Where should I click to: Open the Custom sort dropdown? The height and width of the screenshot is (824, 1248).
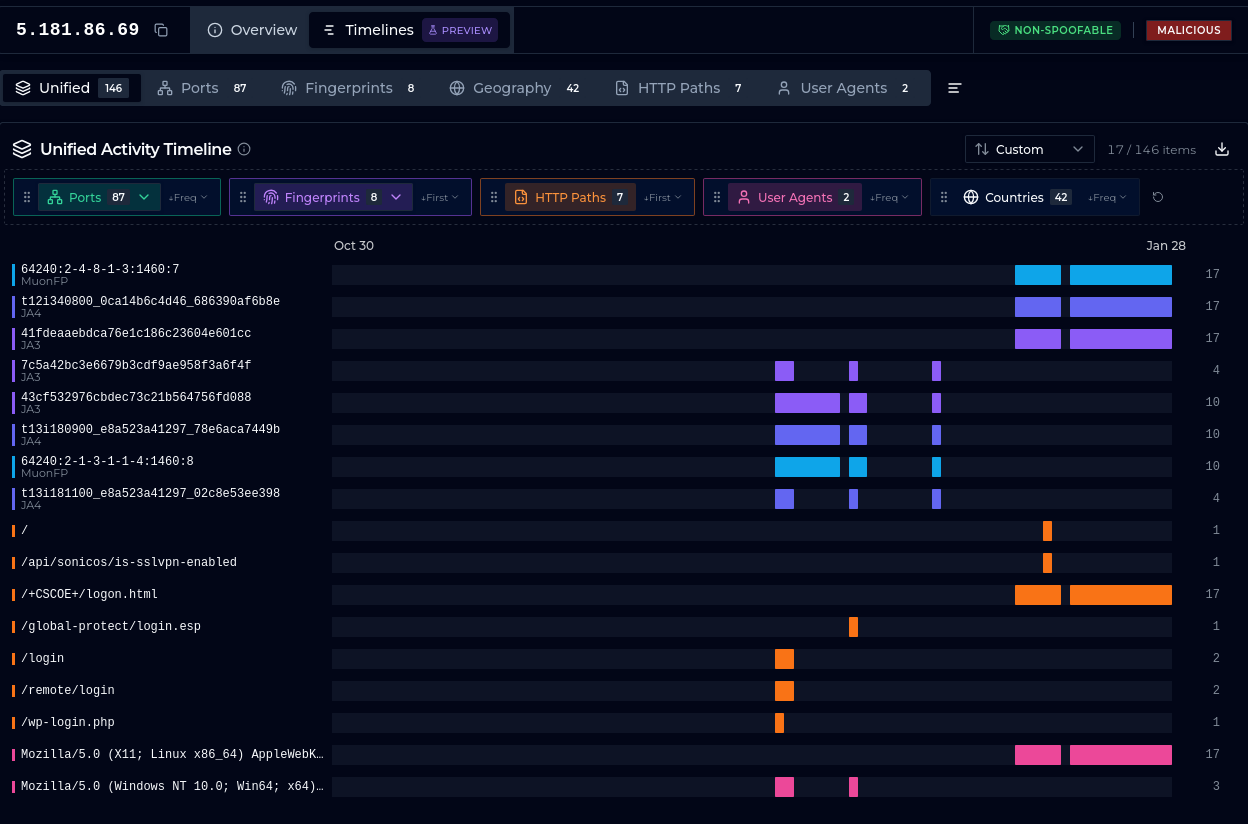click(1029, 148)
